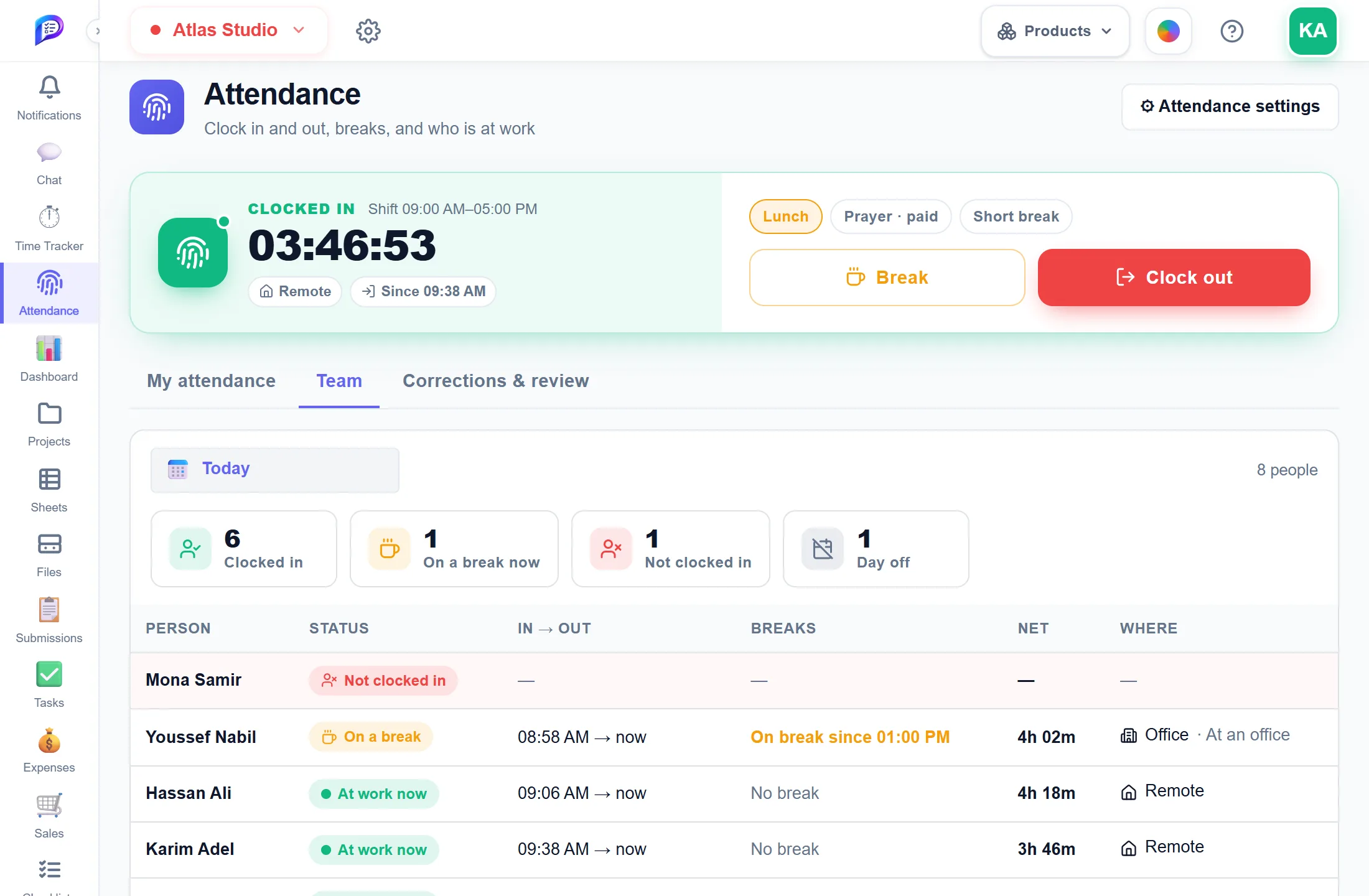
Task: Click the Not clocked in person icon
Action: (611, 549)
